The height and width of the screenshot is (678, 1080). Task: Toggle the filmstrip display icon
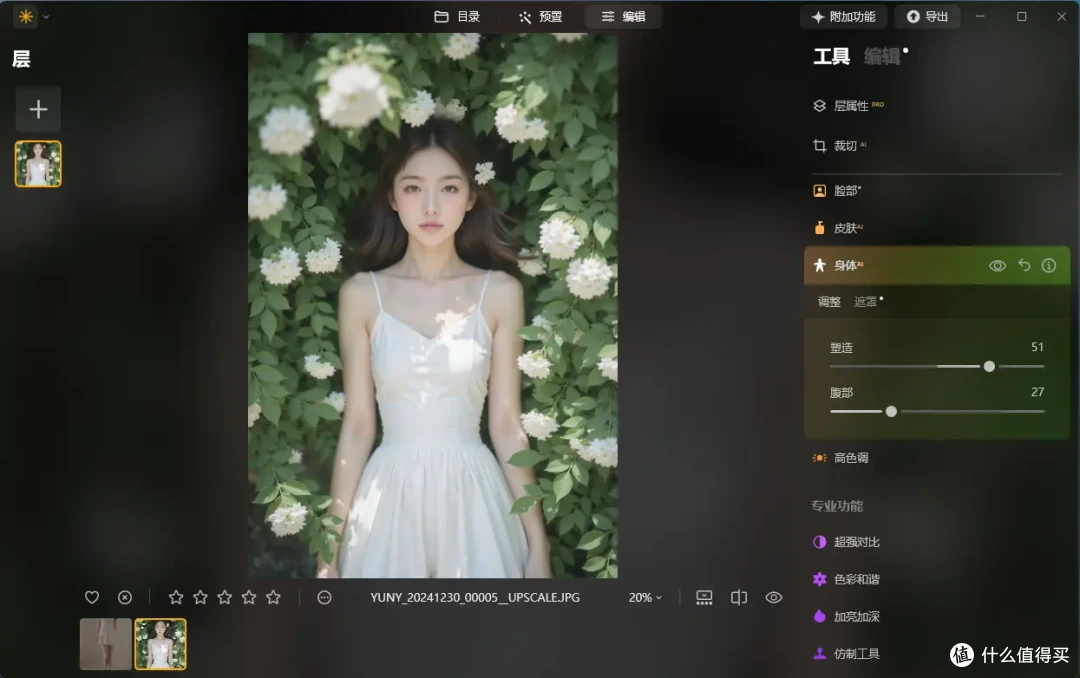[704, 597]
